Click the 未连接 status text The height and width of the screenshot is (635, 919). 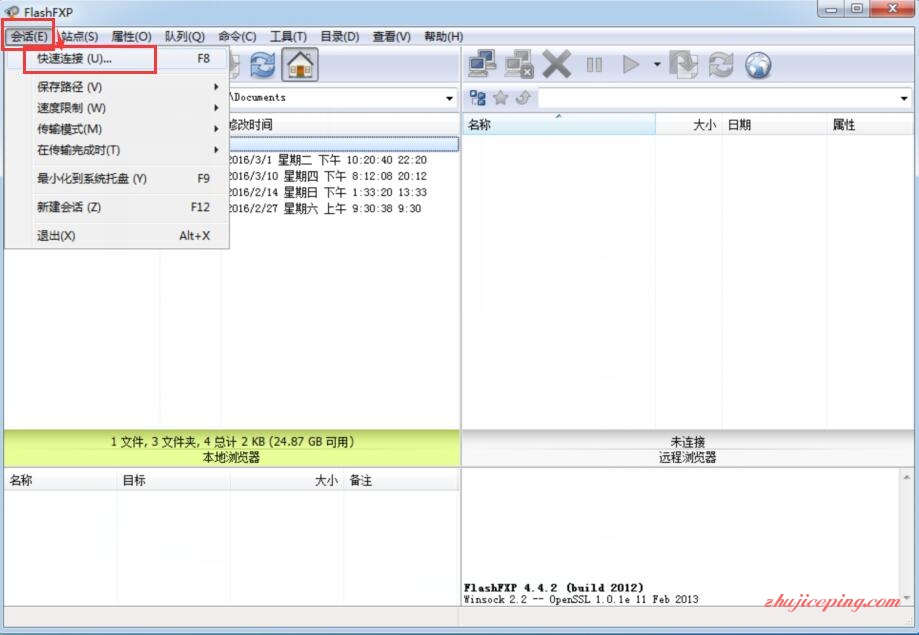click(687, 442)
